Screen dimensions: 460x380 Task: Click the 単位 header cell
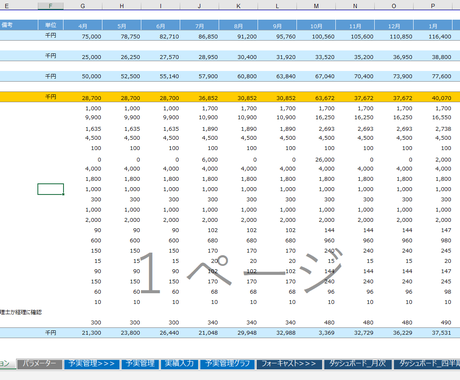coord(50,25)
